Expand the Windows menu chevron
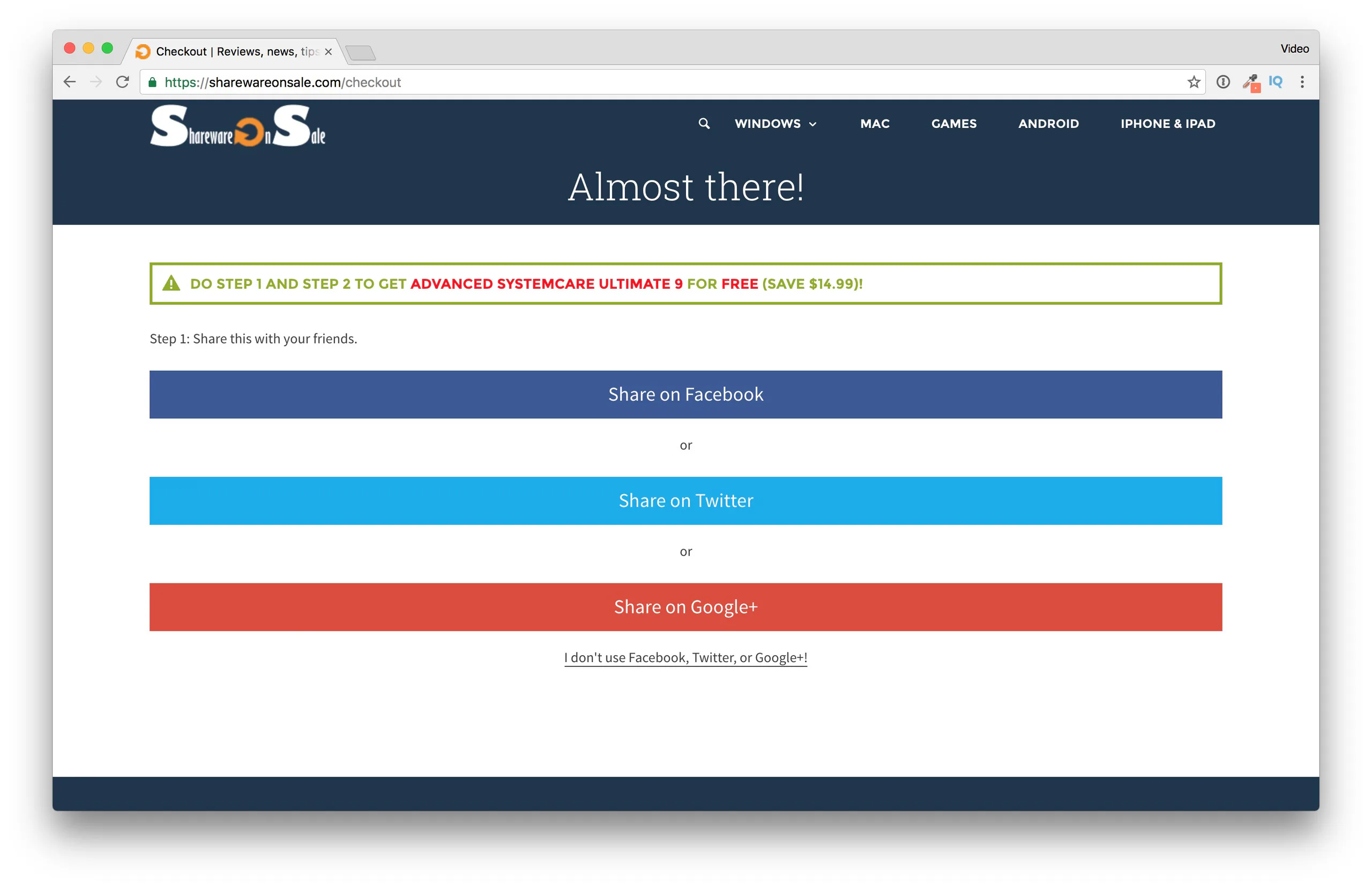This screenshot has width=1372, height=886. point(812,124)
